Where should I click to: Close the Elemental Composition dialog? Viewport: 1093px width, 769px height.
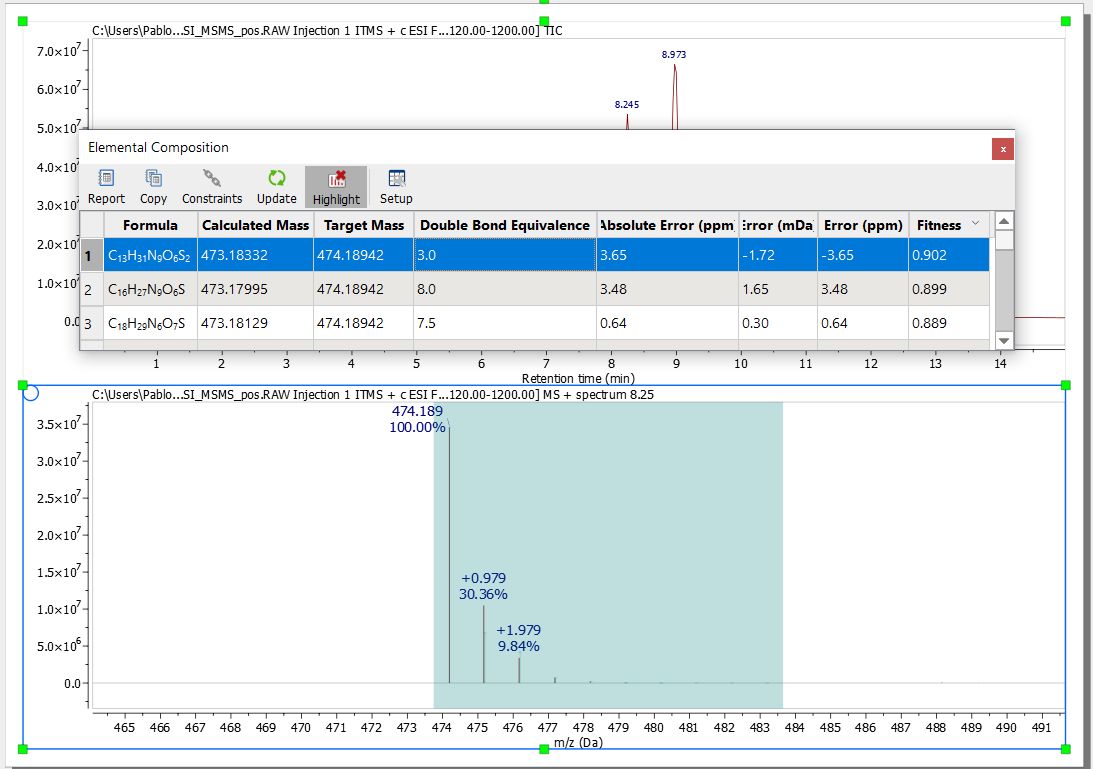tap(1002, 149)
